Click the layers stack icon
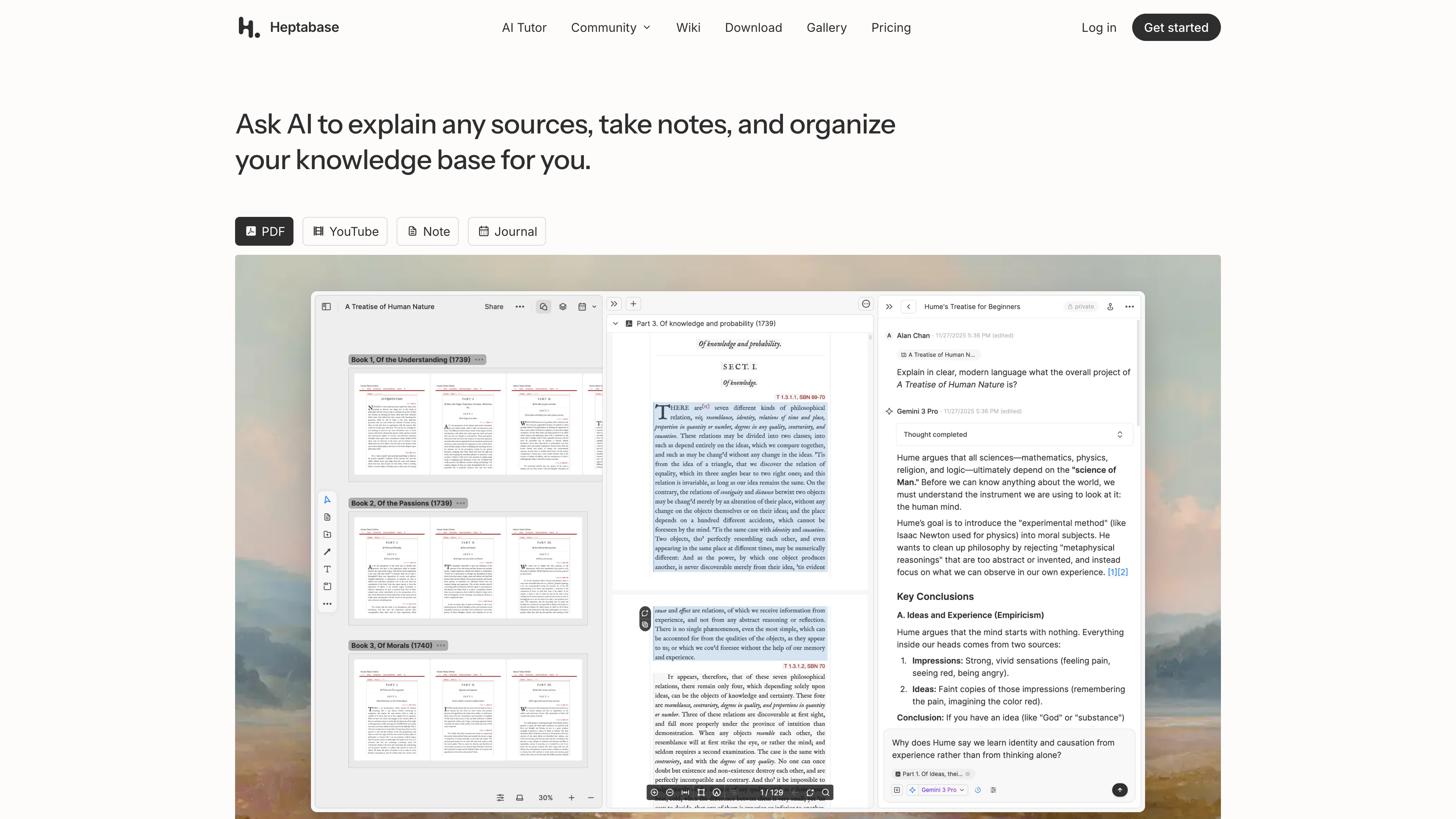Viewport: 1456px width, 819px height. tap(562, 306)
